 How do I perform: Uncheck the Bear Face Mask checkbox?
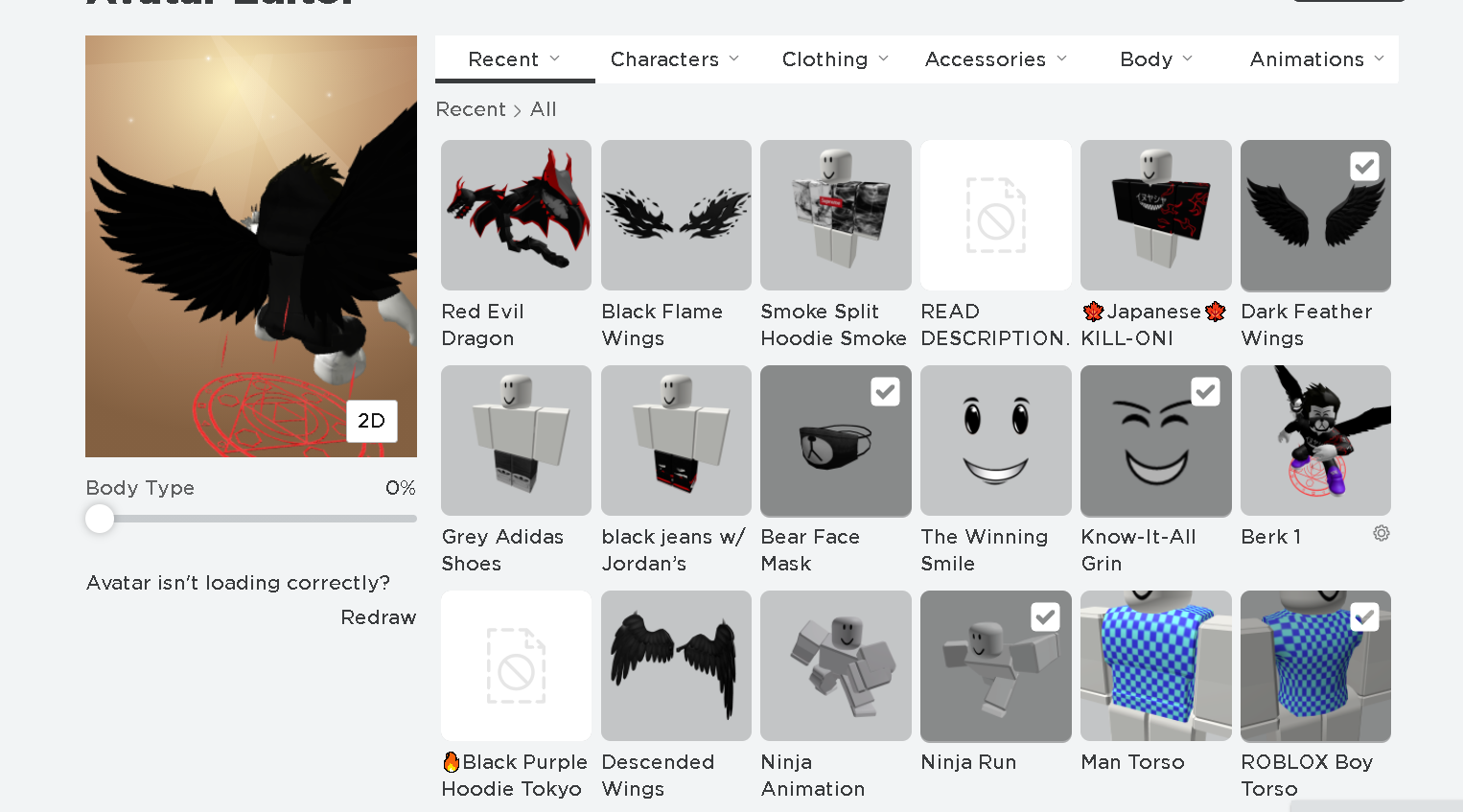885,392
